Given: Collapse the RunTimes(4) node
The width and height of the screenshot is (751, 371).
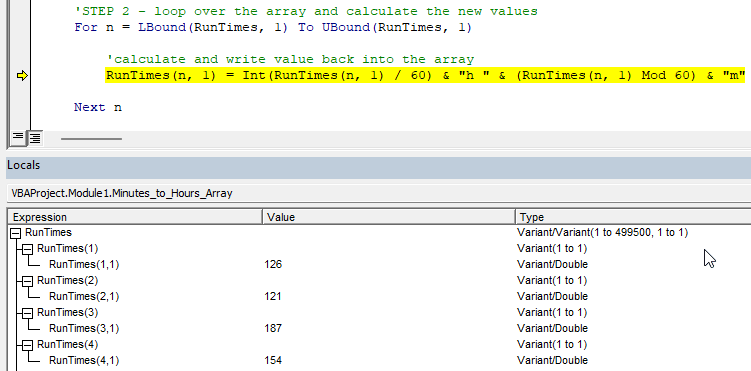Looking at the screenshot, I should click(x=28, y=345).
